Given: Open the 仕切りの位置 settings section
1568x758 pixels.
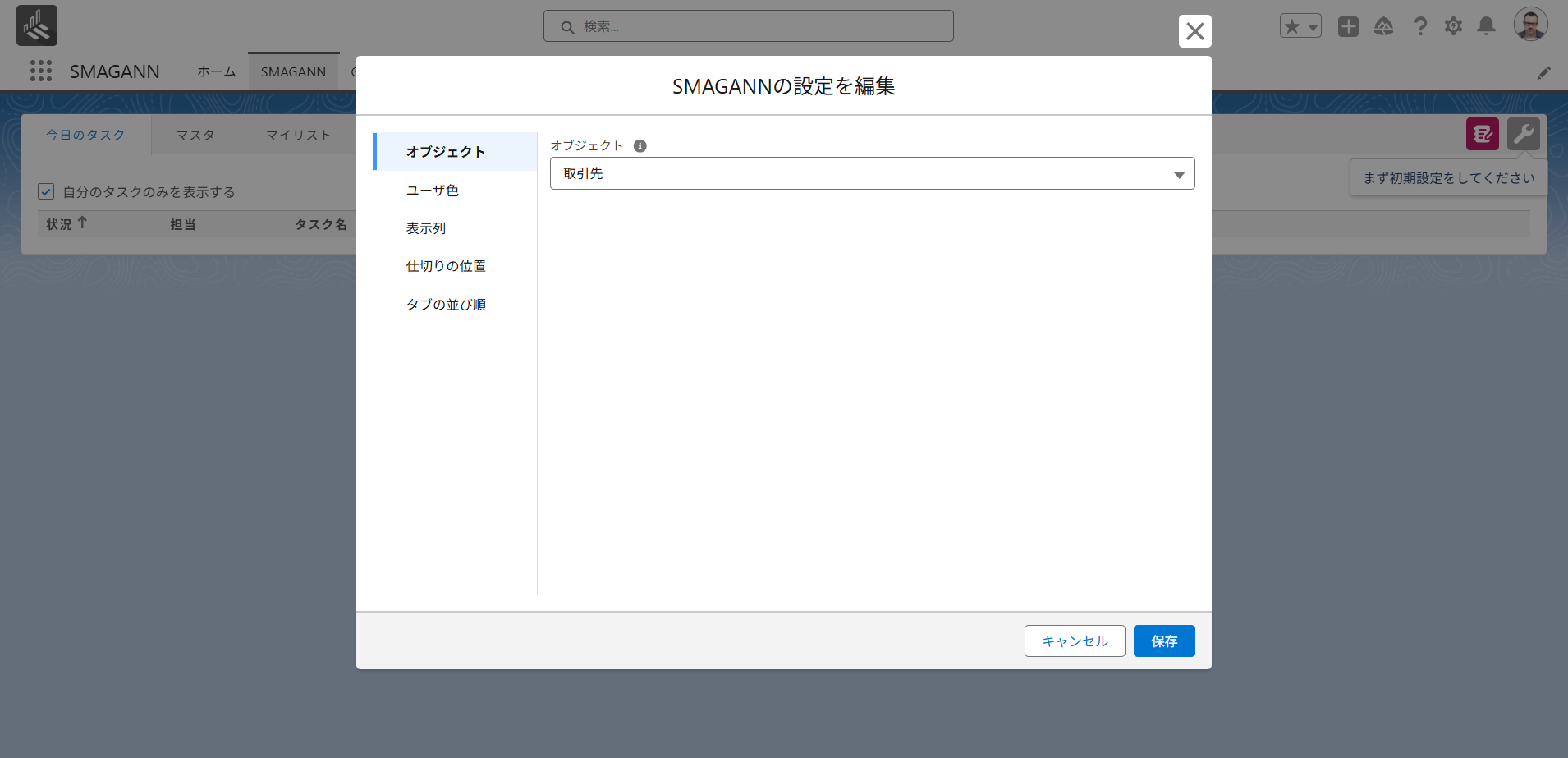Looking at the screenshot, I should (446, 266).
